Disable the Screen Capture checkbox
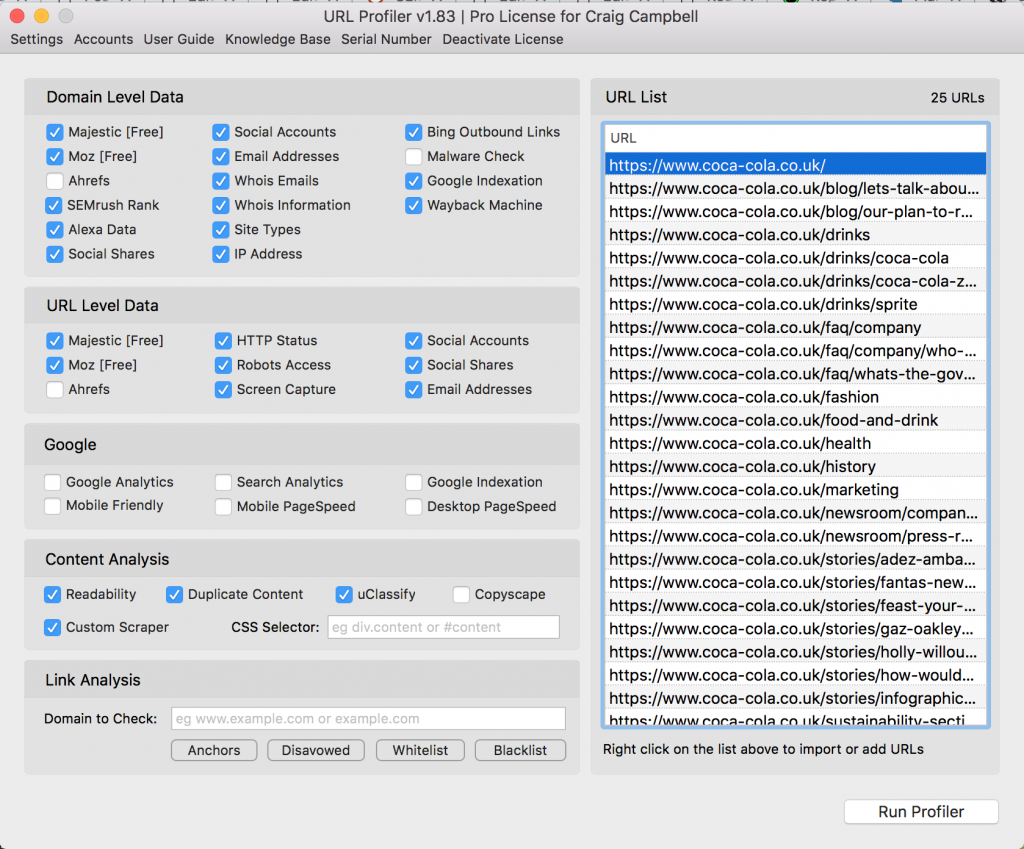 [223, 389]
